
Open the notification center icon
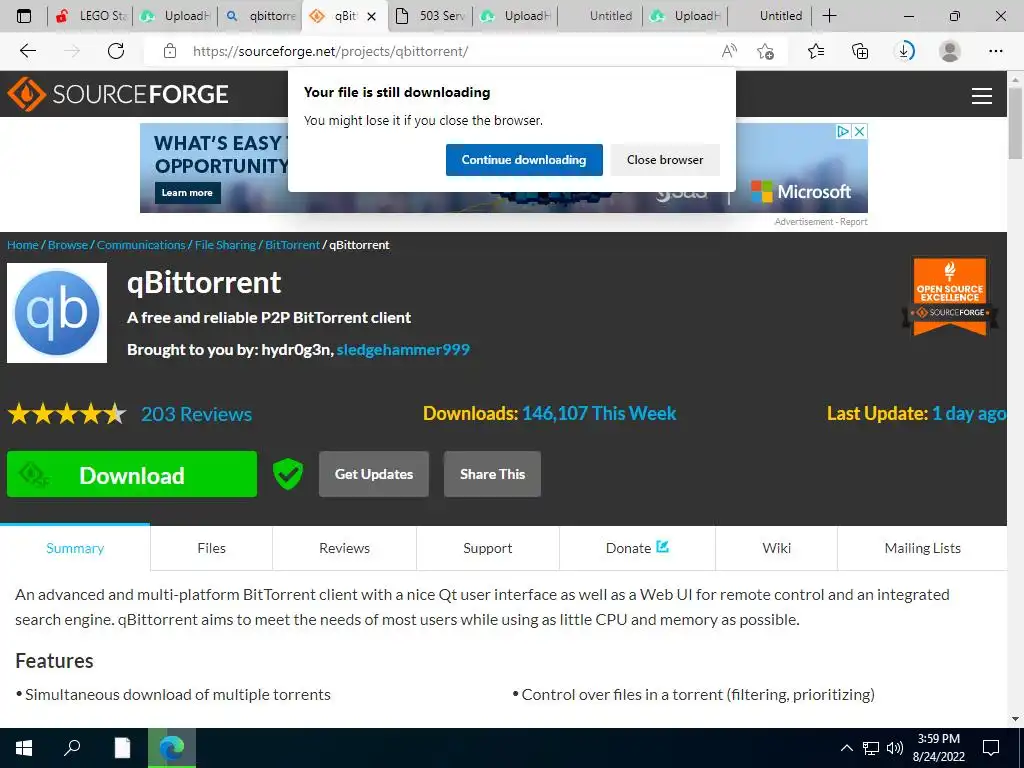point(991,748)
